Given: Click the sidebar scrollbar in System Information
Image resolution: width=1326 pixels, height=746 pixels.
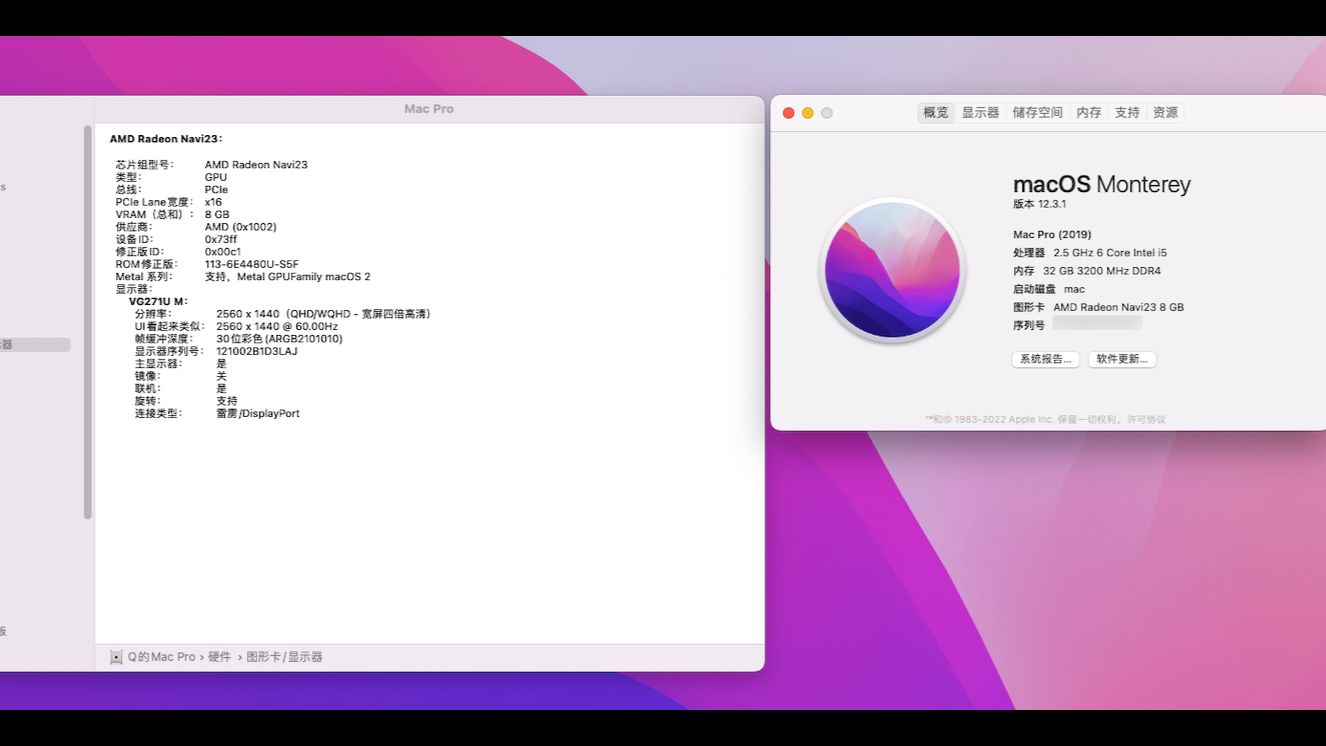Looking at the screenshot, I should (x=88, y=322).
